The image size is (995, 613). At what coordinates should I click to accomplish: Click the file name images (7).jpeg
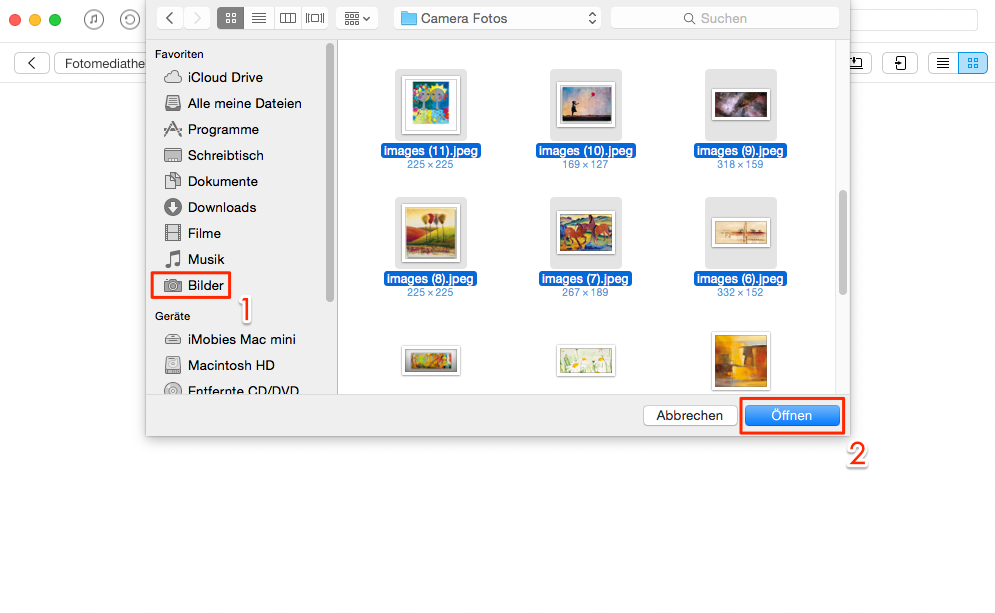(x=586, y=279)
